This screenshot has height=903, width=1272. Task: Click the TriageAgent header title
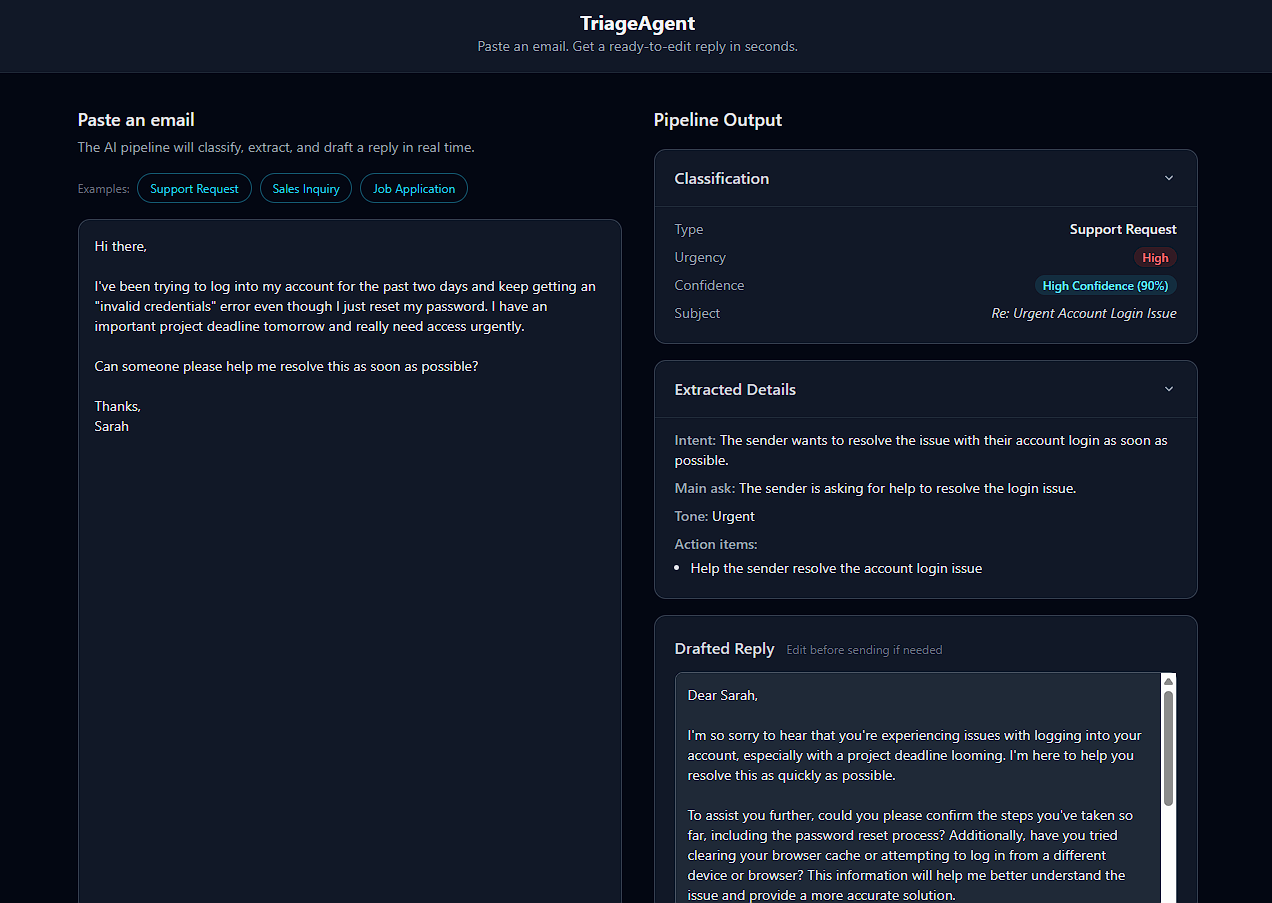click(x=636, y=22)
